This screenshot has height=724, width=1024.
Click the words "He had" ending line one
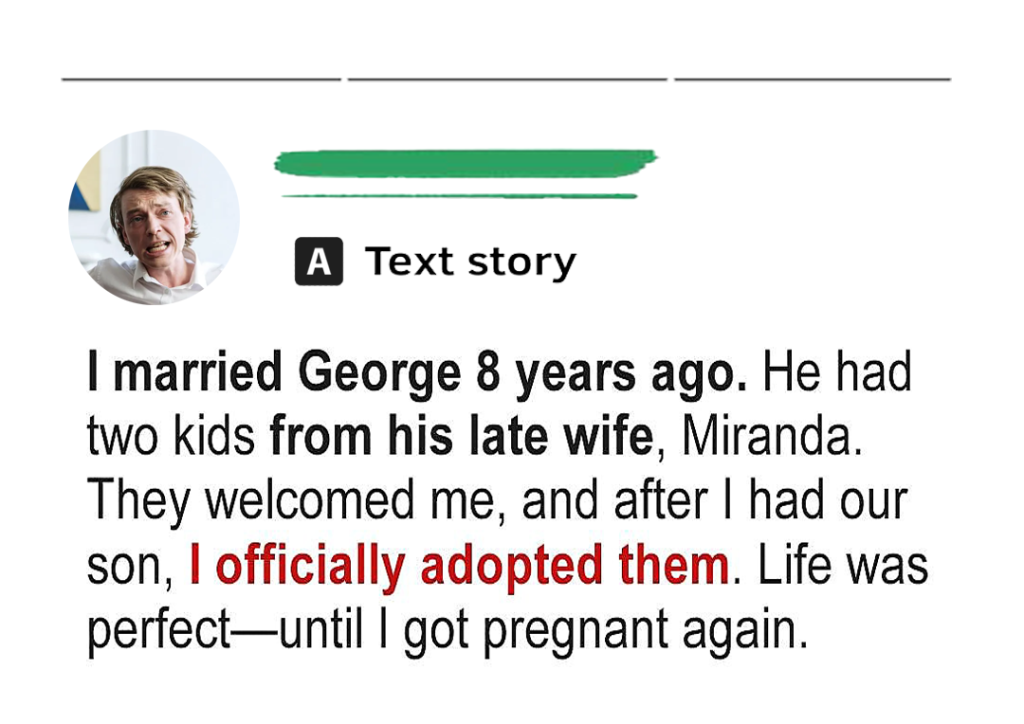click(837, 372)
